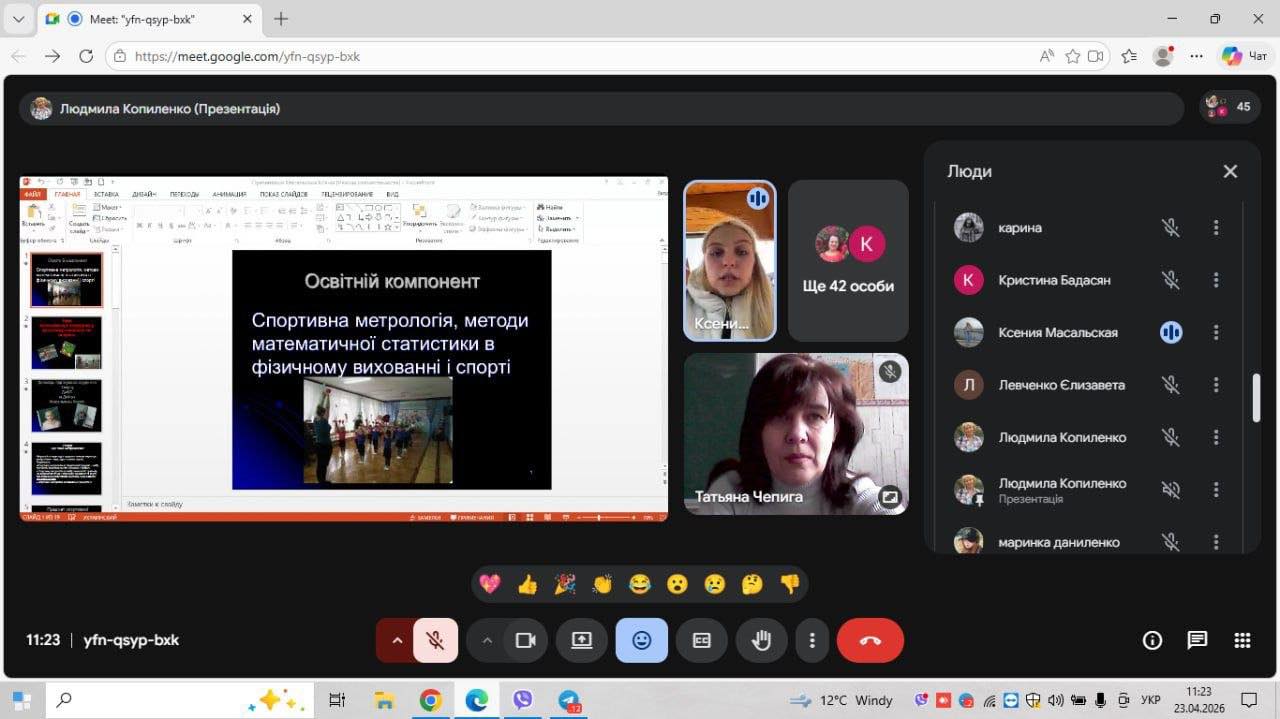Show participants count button with 45

coord(1230,107)
